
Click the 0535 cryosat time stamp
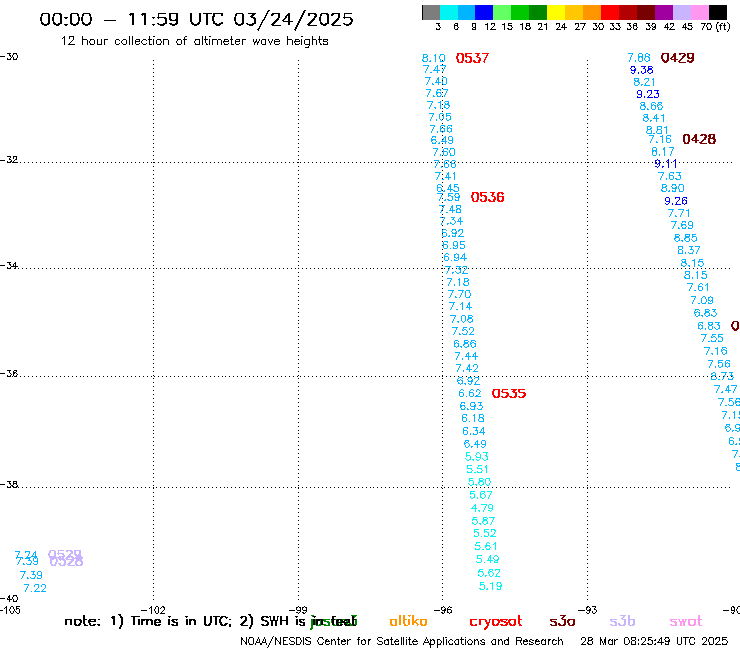(509, 394)
